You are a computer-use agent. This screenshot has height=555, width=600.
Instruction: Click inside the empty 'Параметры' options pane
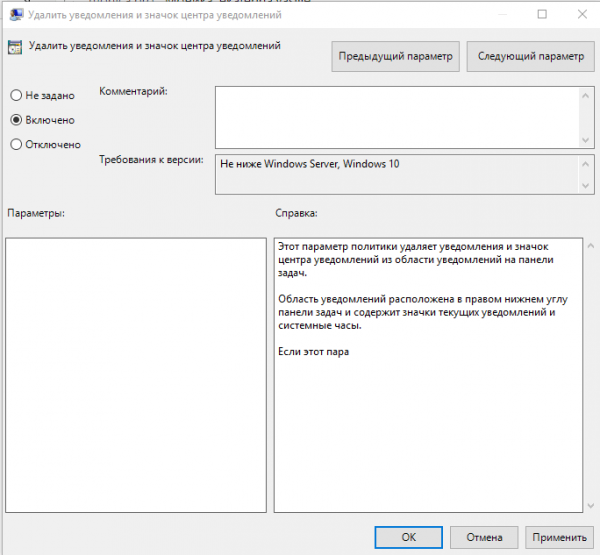coord(136,375)
